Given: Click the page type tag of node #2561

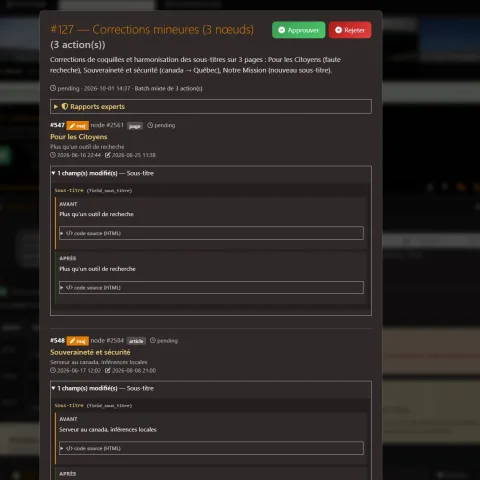Looking at the screenshot, I should click(135, 126).
